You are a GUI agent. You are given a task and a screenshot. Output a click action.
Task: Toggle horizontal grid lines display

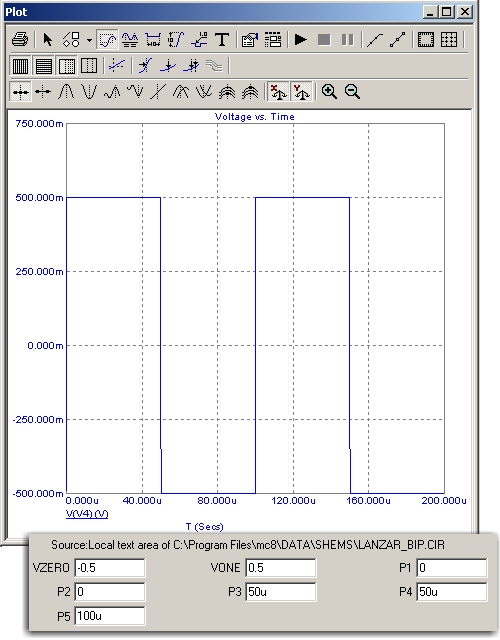click(x=43, y=66)
